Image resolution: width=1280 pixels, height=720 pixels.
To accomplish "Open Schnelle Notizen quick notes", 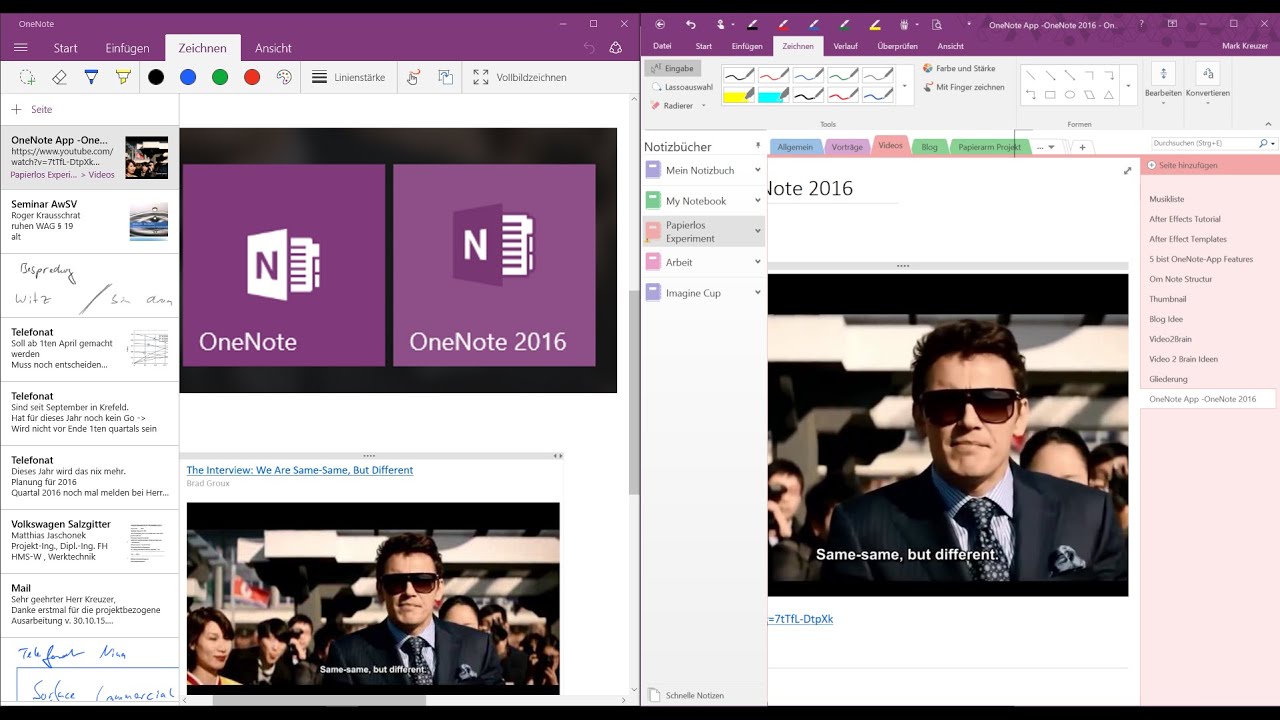I will (687, 695).
